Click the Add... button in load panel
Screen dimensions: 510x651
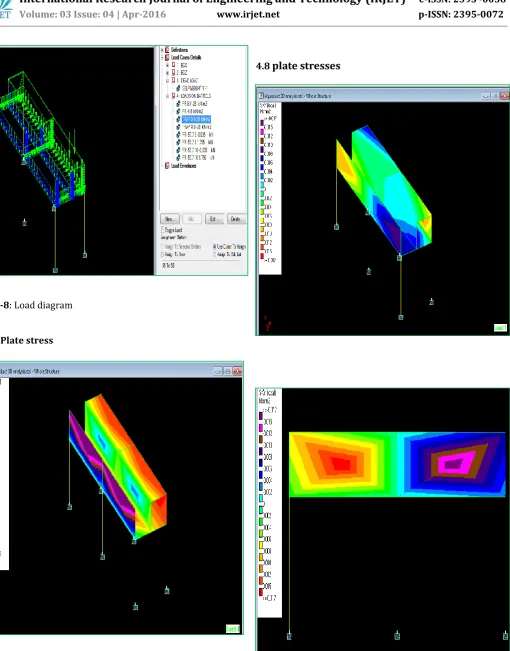(192, 219)
